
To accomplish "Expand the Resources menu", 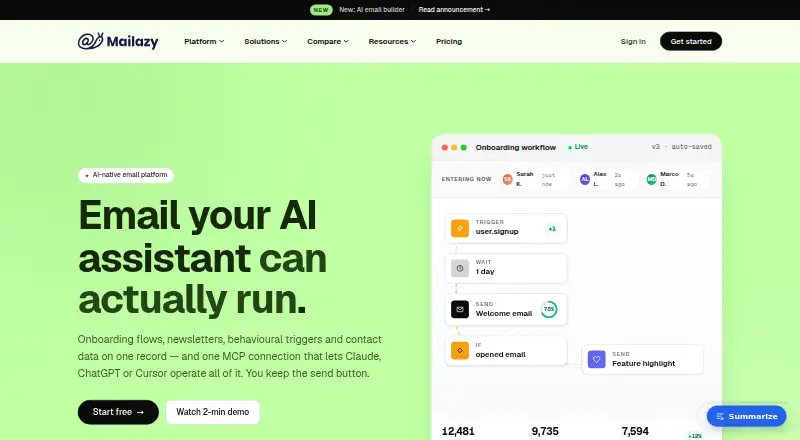I will tap(392, 41).
